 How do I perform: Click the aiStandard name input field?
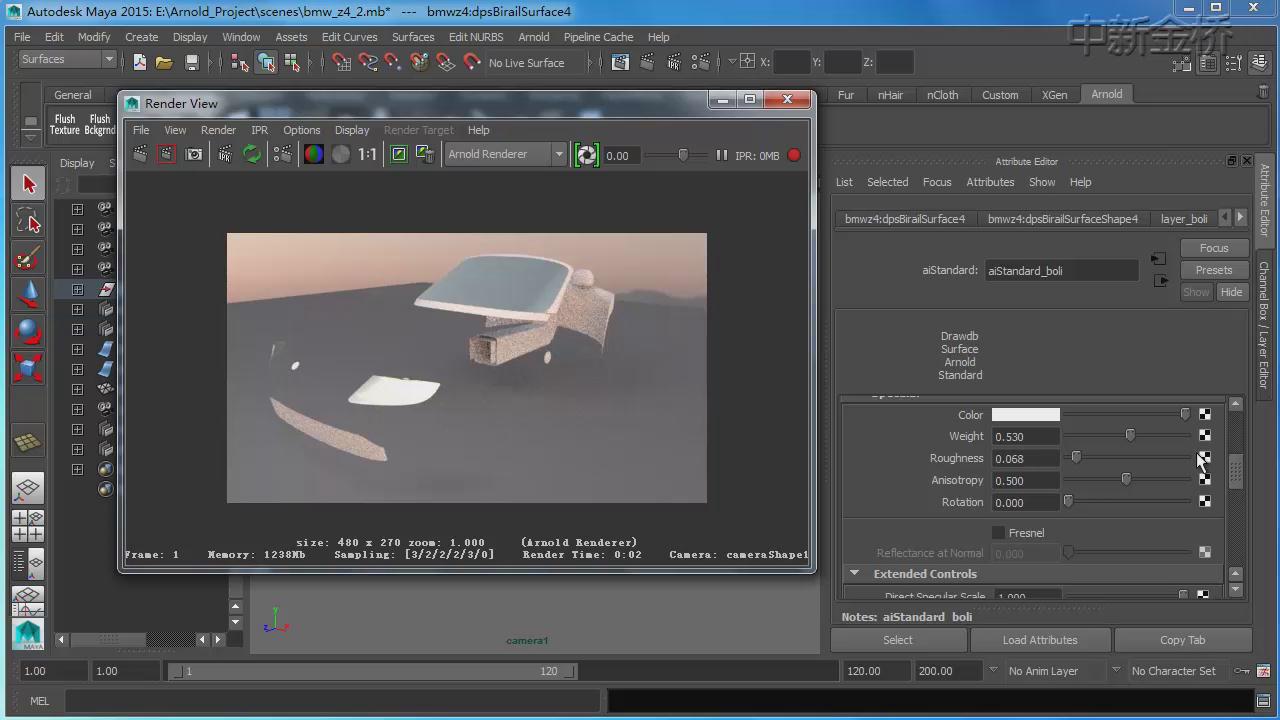(x=1061, y=271)
